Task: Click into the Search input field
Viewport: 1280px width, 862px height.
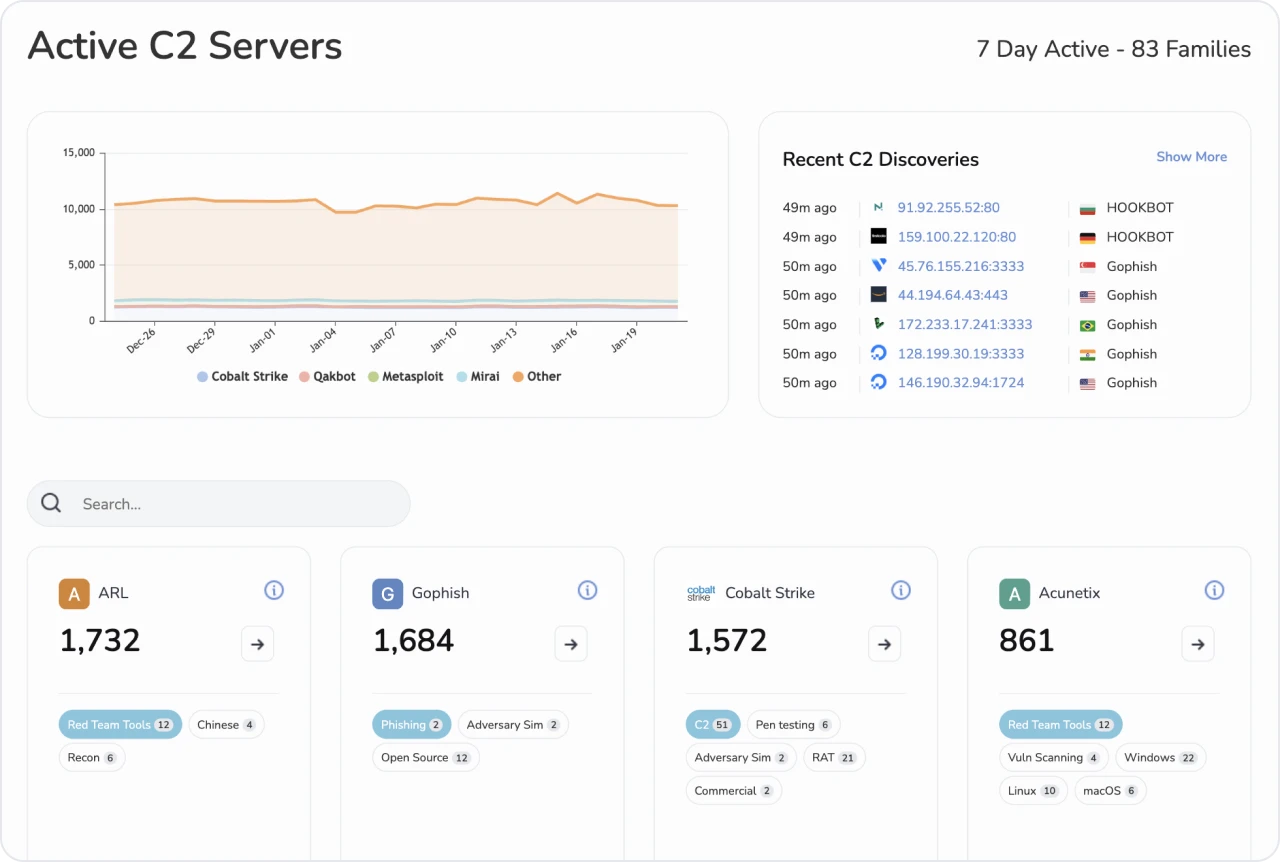Action: pos(218,503)
